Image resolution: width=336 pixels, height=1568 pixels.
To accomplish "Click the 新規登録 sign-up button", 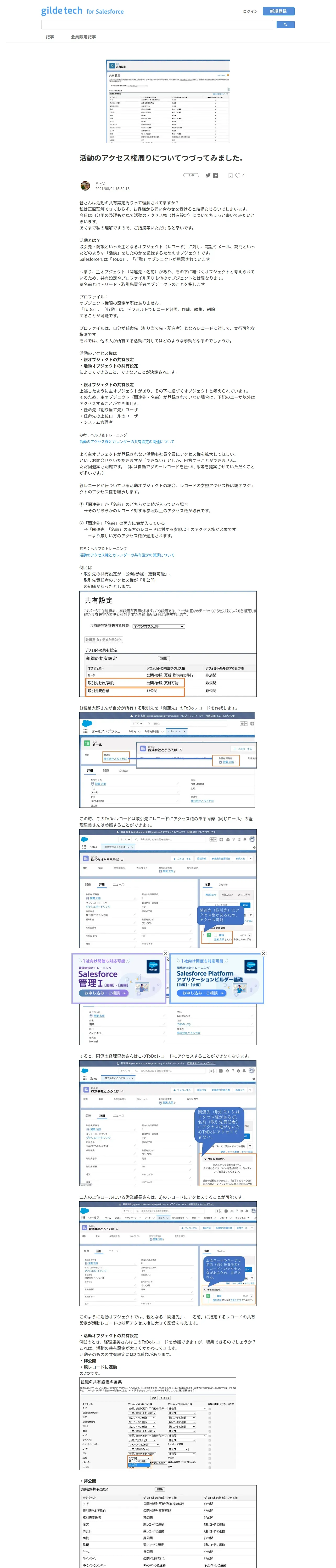I will click(279, 11).
